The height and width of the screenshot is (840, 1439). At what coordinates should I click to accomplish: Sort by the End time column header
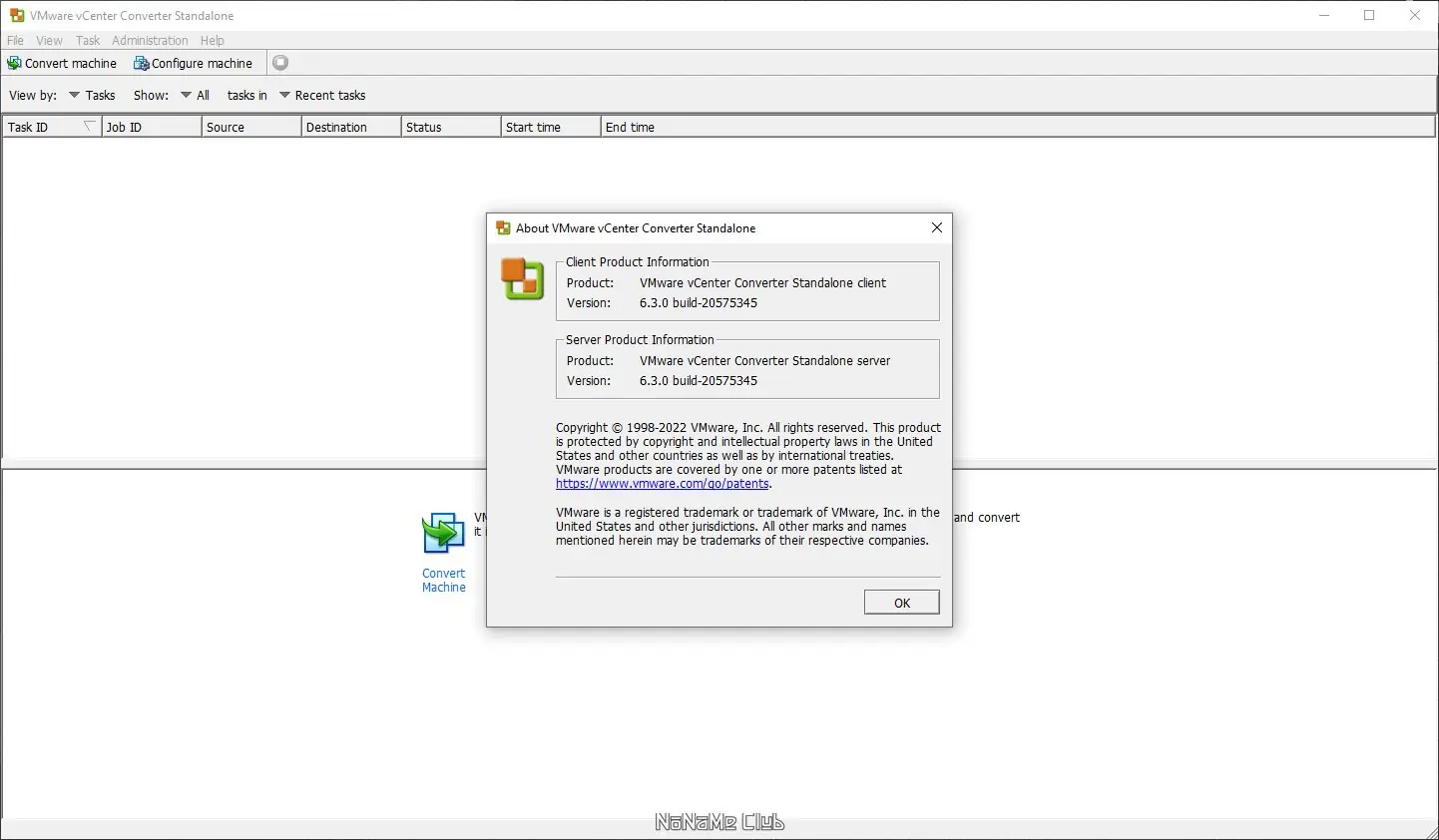1018,127
